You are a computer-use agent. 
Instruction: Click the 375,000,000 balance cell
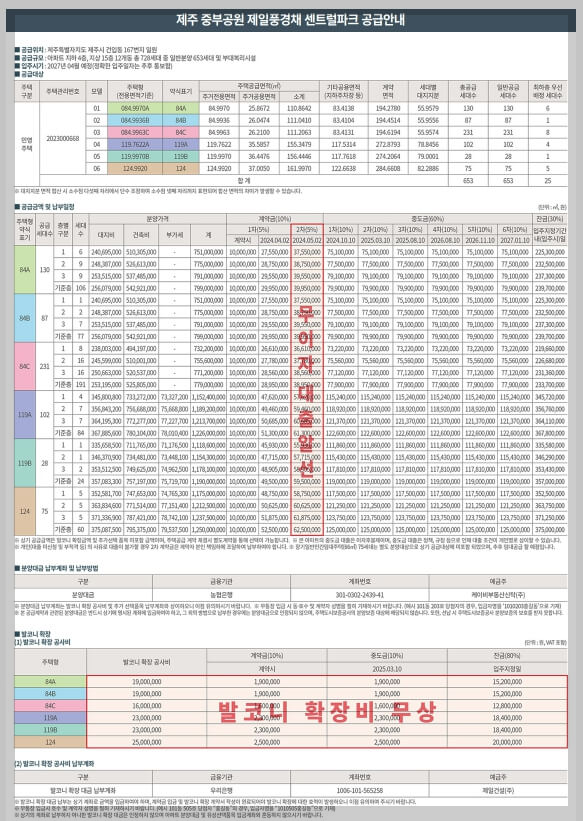pyautogui.click(x=549, y=529)
